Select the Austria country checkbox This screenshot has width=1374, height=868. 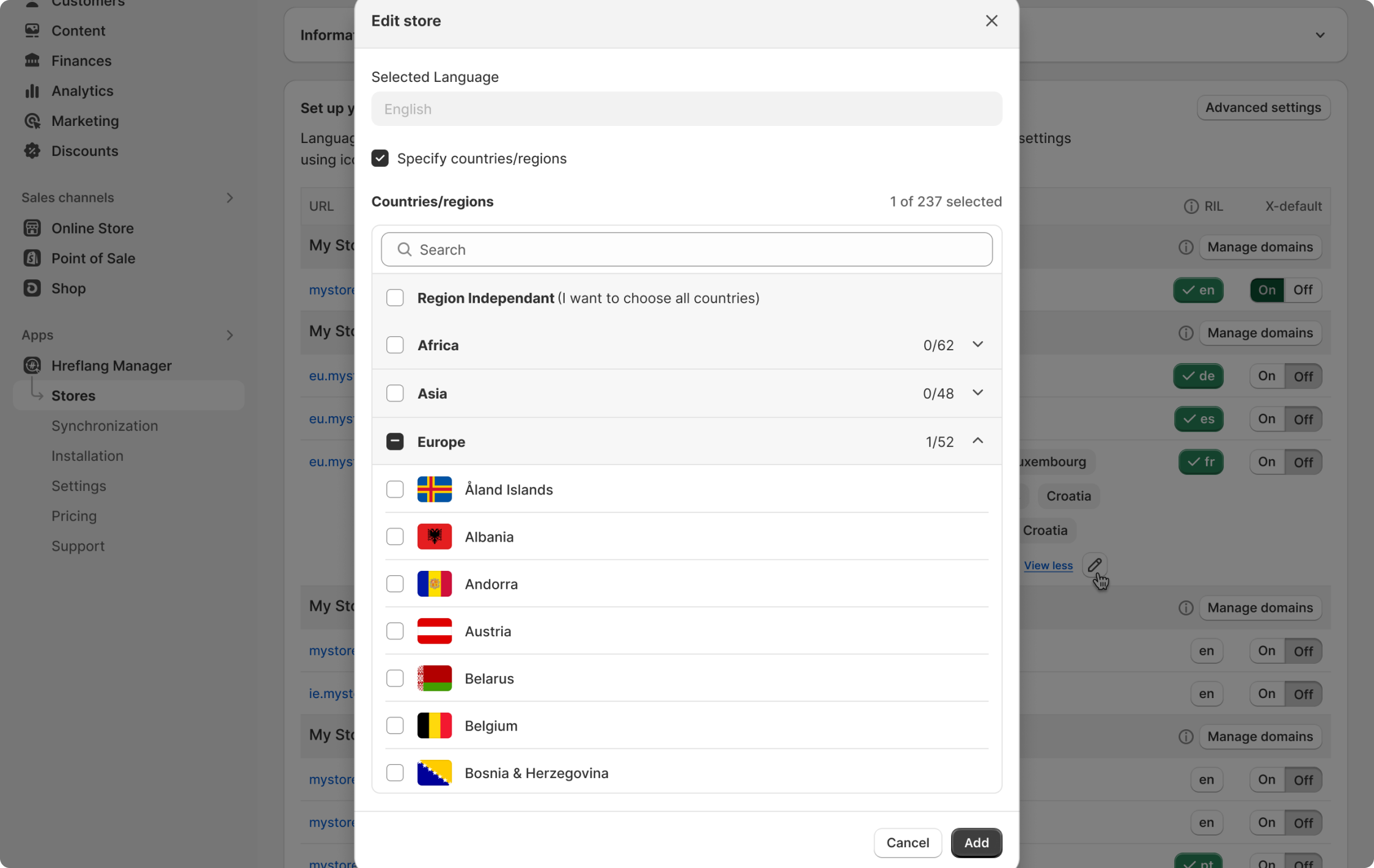pyautogui.click(x=395, y=631)
